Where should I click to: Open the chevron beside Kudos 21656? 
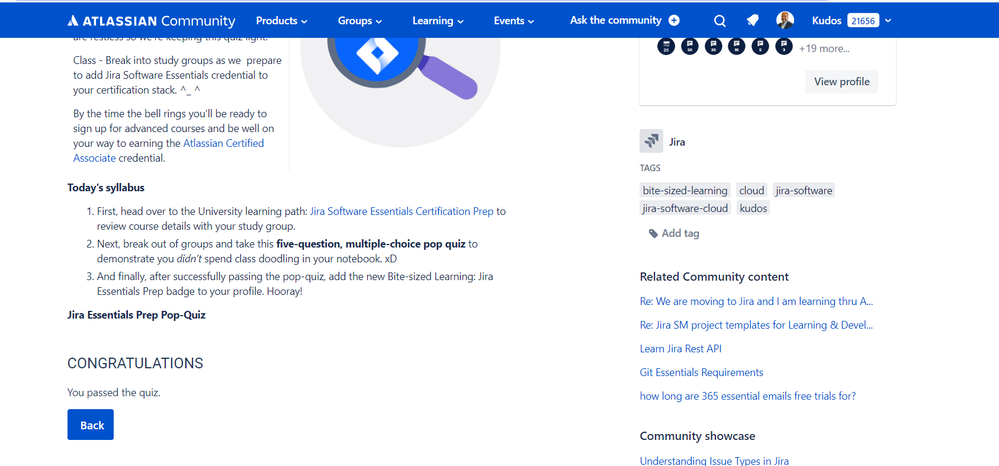click(888, 20)
